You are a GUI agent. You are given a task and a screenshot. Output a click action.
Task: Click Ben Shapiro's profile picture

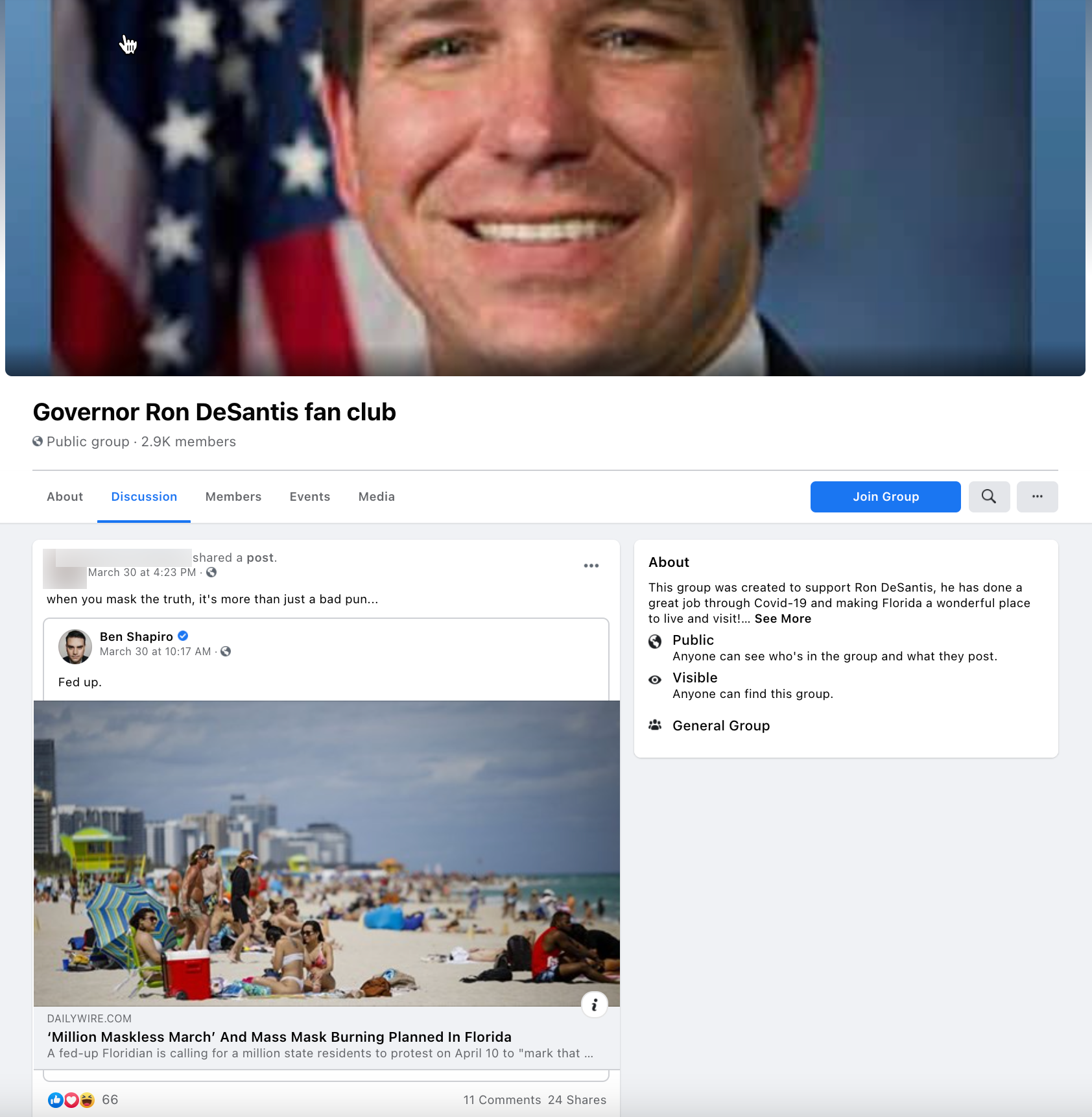pyautogui.click(x=75, y=647)
